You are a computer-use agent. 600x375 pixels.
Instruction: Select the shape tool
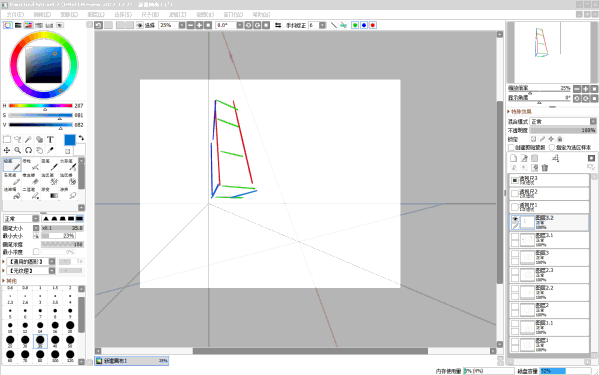[x=39, y=139]
